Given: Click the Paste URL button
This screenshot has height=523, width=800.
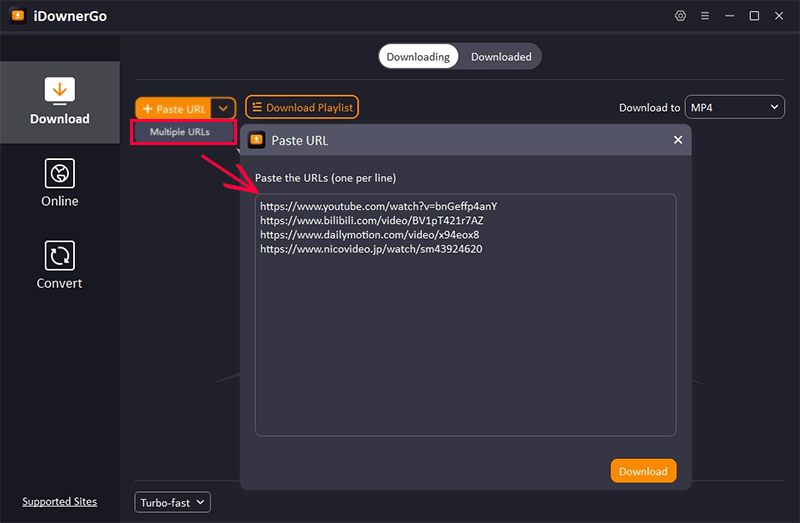Looking at the screenshot, I should pyautogui.click(x=174, y=108).
